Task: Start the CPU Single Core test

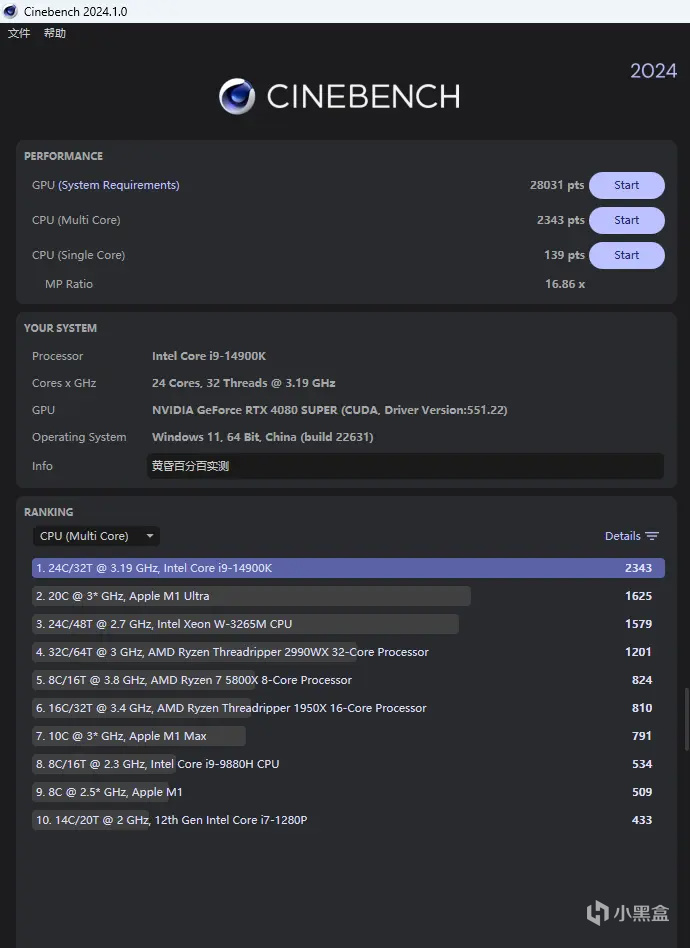Action: coord(627,255)
